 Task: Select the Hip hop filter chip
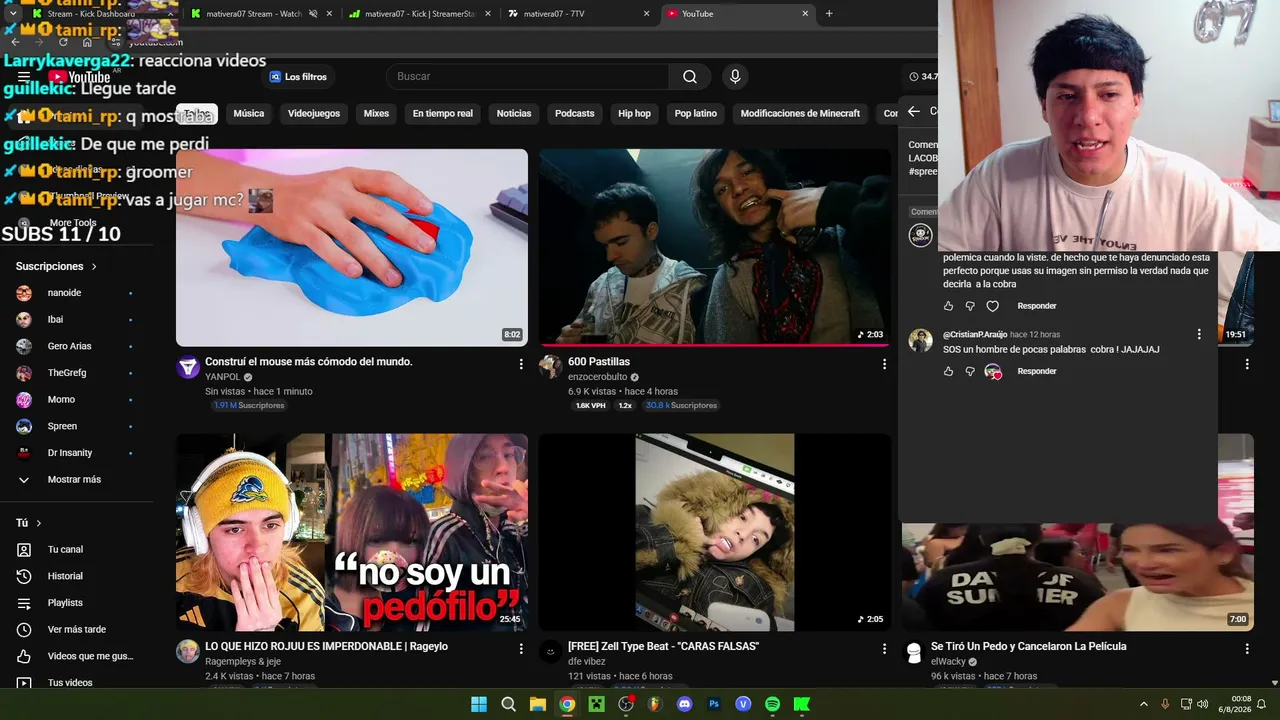pos(634,114)
